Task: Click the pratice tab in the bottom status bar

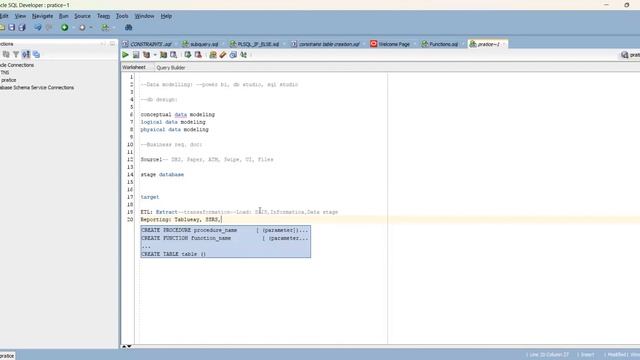Action: point(7,356)
